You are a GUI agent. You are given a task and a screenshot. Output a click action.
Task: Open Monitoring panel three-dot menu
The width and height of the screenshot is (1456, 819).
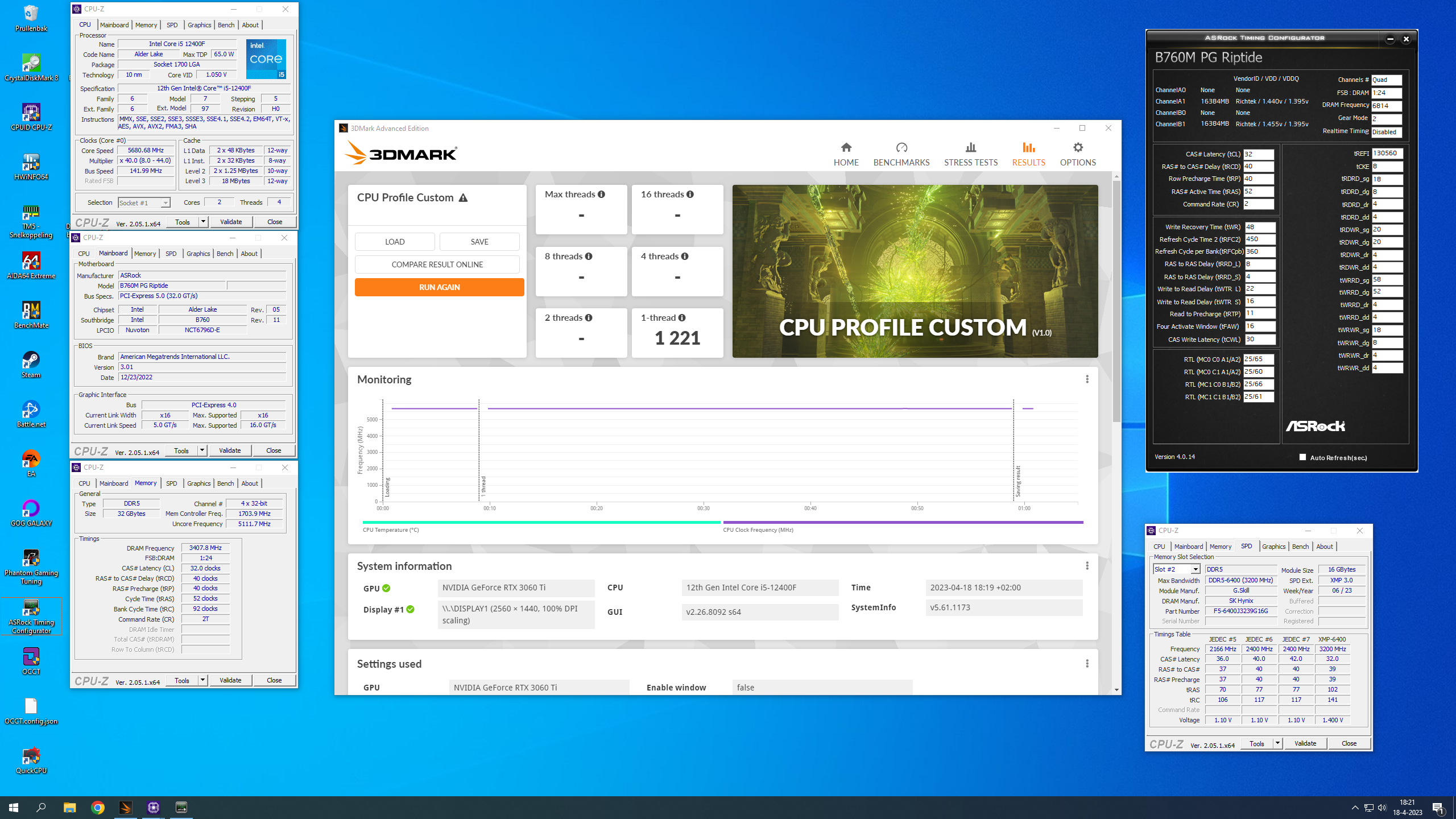[x=1087, y=379]
